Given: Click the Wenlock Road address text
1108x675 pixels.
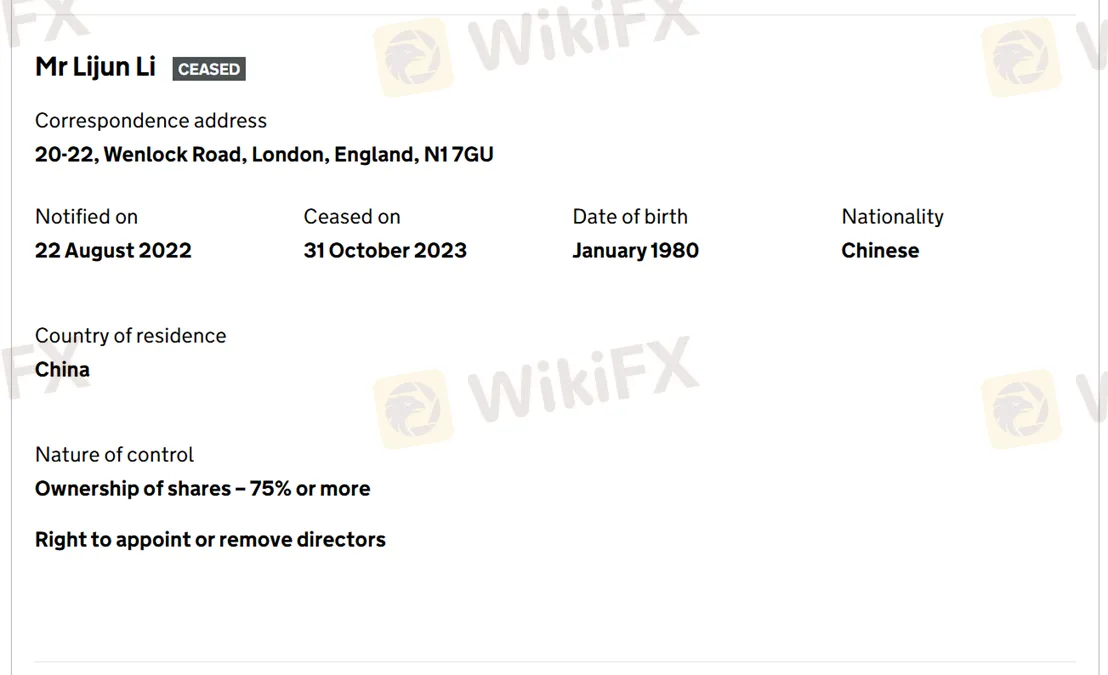Looking at the screenshot, I should (264, 155).
